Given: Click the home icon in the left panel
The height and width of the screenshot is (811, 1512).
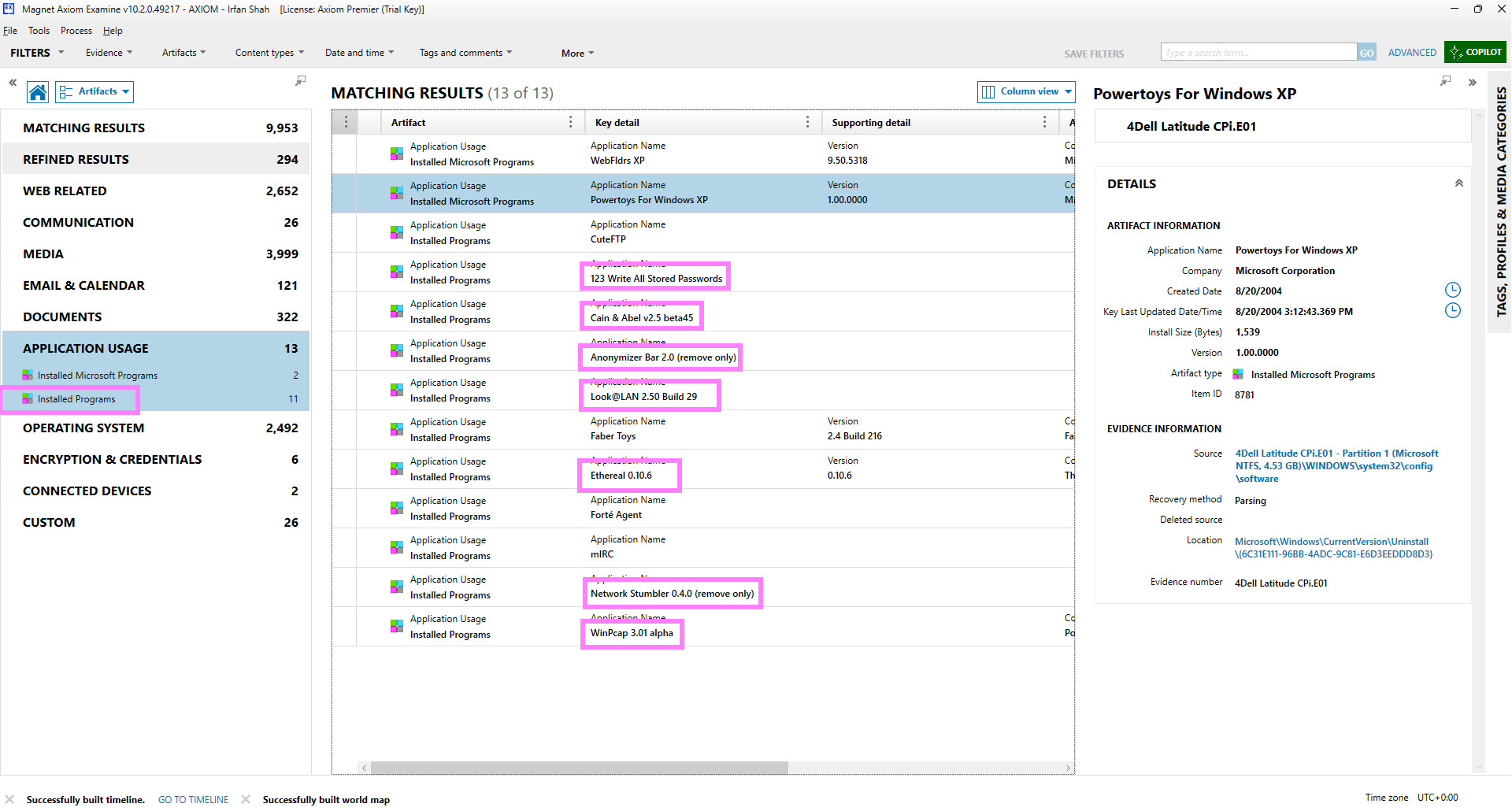Looking at the screenshot, I should (x=38, y=92).
